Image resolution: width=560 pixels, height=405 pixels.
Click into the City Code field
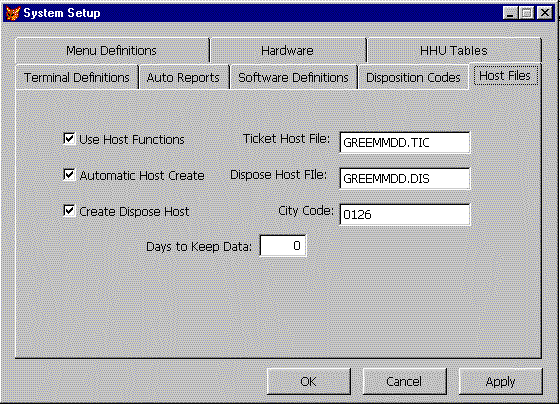tap(405, 215)
